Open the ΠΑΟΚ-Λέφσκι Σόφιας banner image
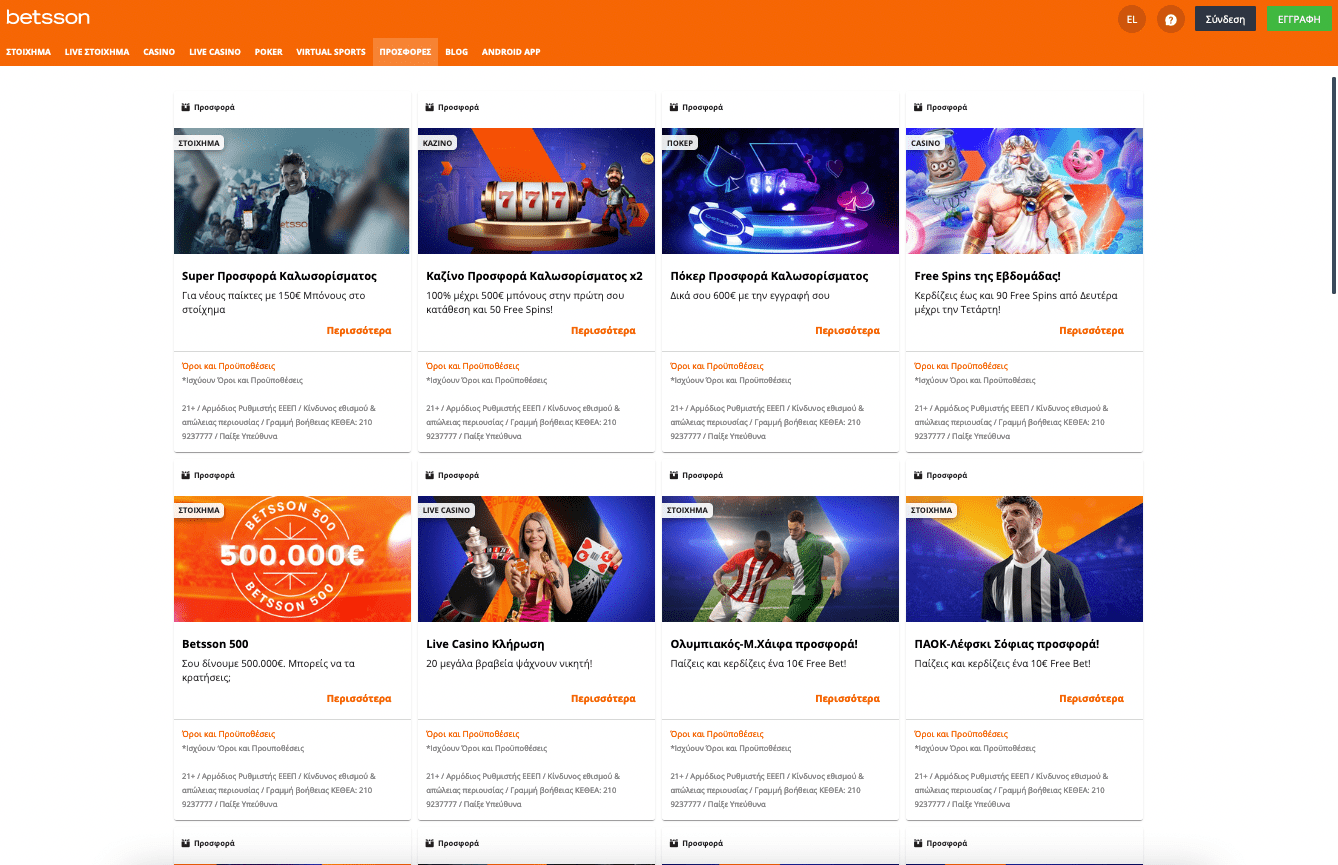The image size is (1338, 865). click(x=1024, y=559)
